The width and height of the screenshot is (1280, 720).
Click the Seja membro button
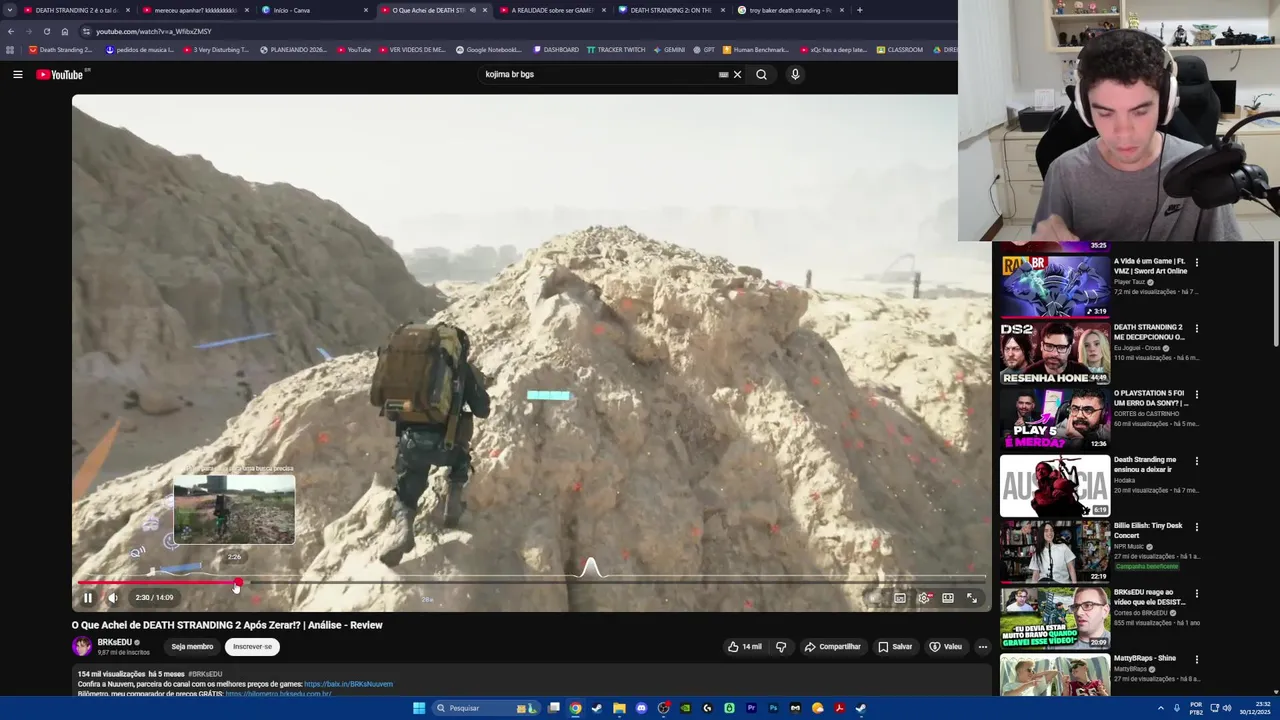tap(192, 647)
